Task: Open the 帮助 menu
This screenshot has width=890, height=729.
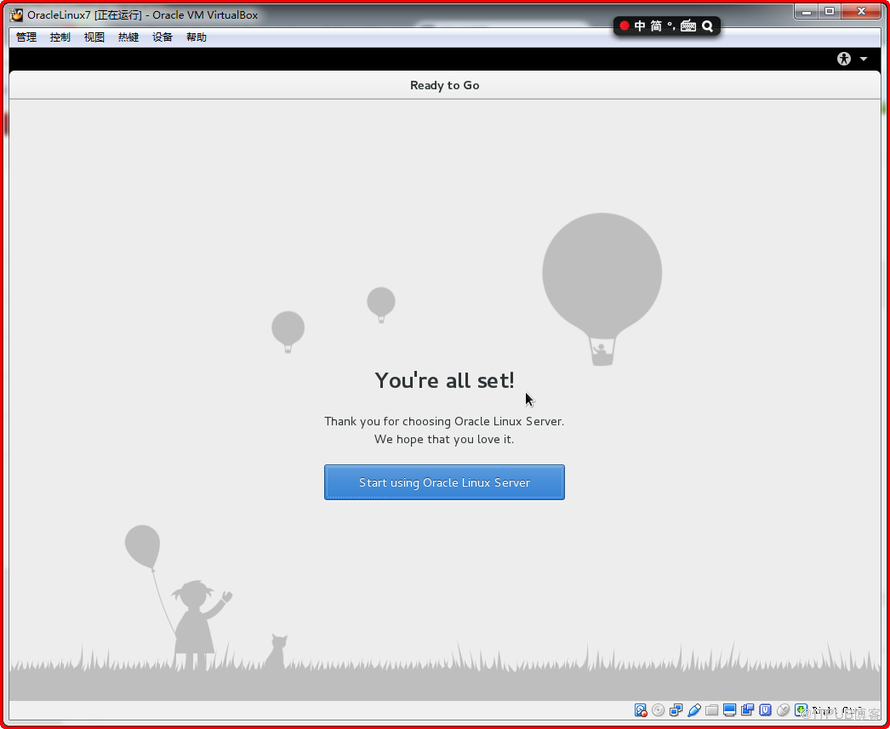Action: [x=196, y=37]
